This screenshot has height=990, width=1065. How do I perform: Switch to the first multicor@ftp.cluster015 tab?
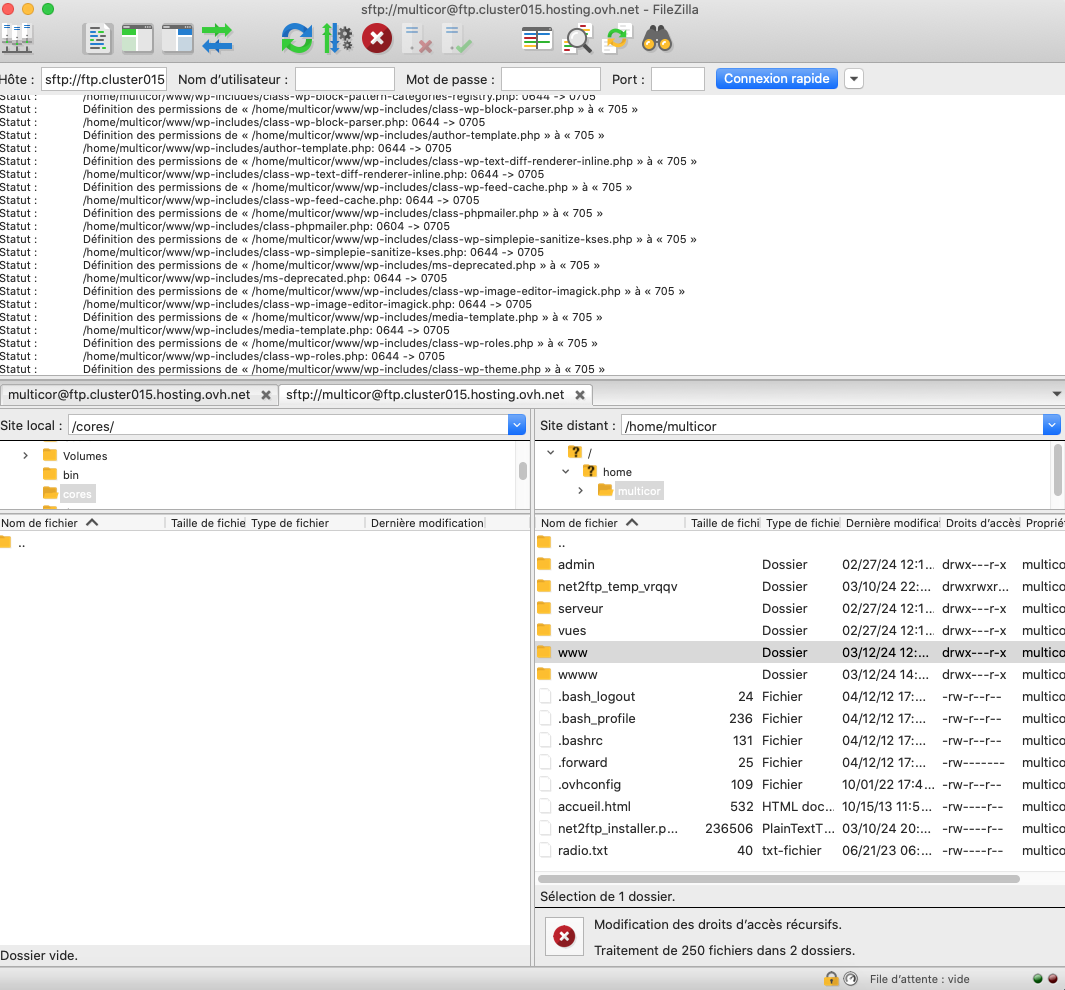click(129, 394)
